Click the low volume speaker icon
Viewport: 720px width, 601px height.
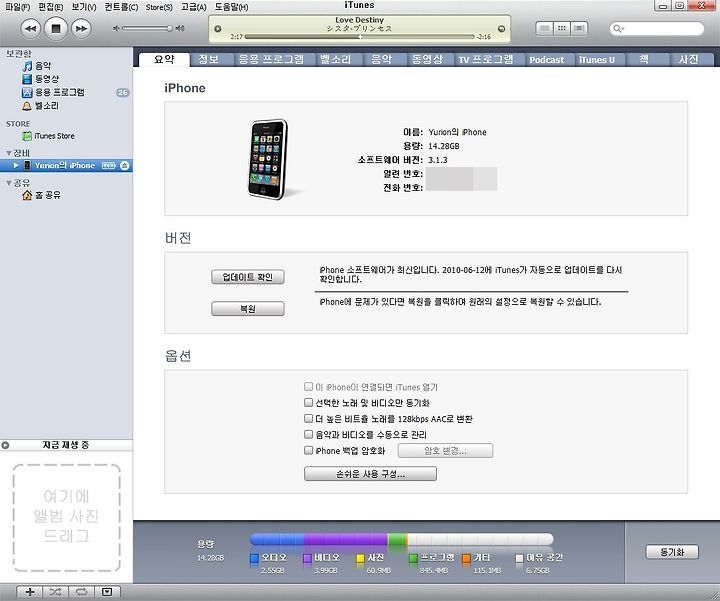(116, 28)
